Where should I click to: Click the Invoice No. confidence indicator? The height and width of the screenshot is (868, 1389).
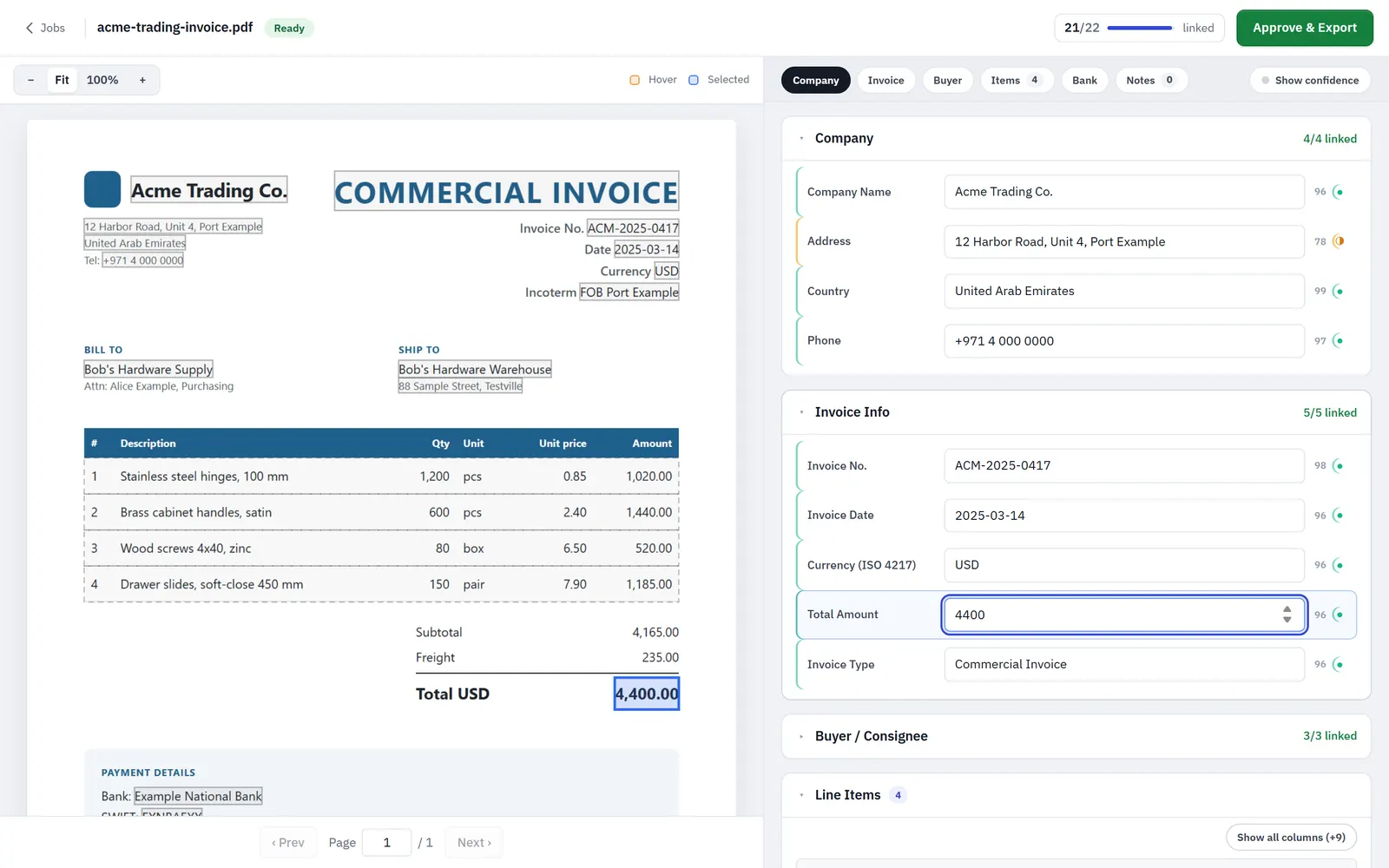pos(1339,466)
